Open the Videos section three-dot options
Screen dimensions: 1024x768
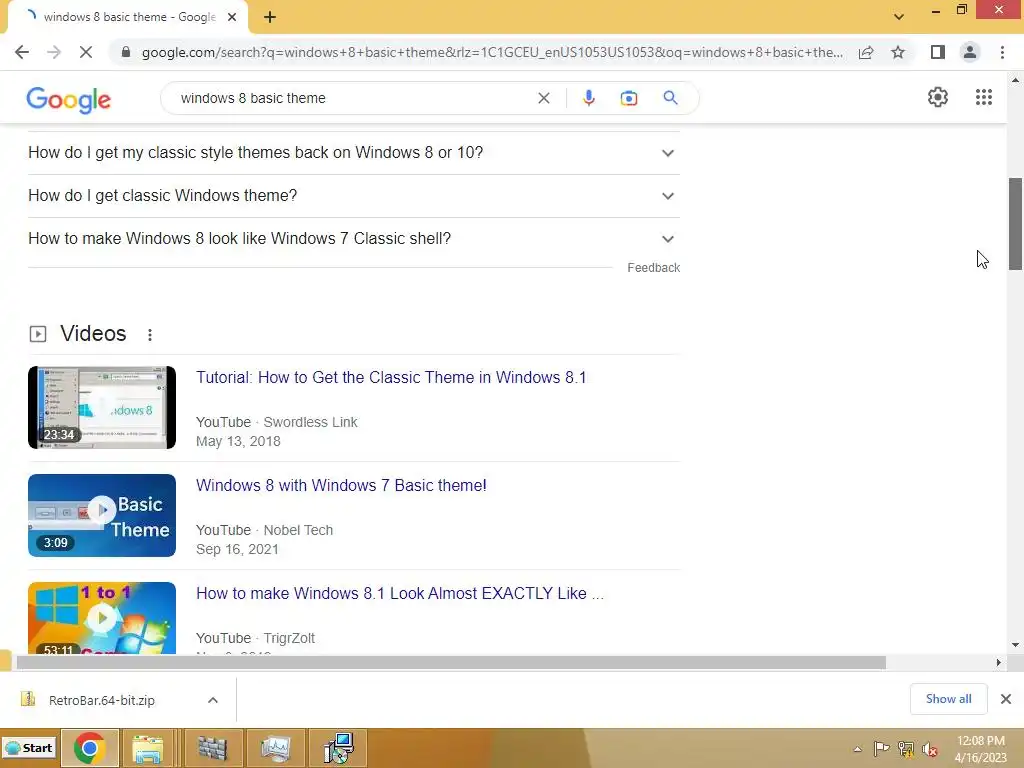point(150,335)
